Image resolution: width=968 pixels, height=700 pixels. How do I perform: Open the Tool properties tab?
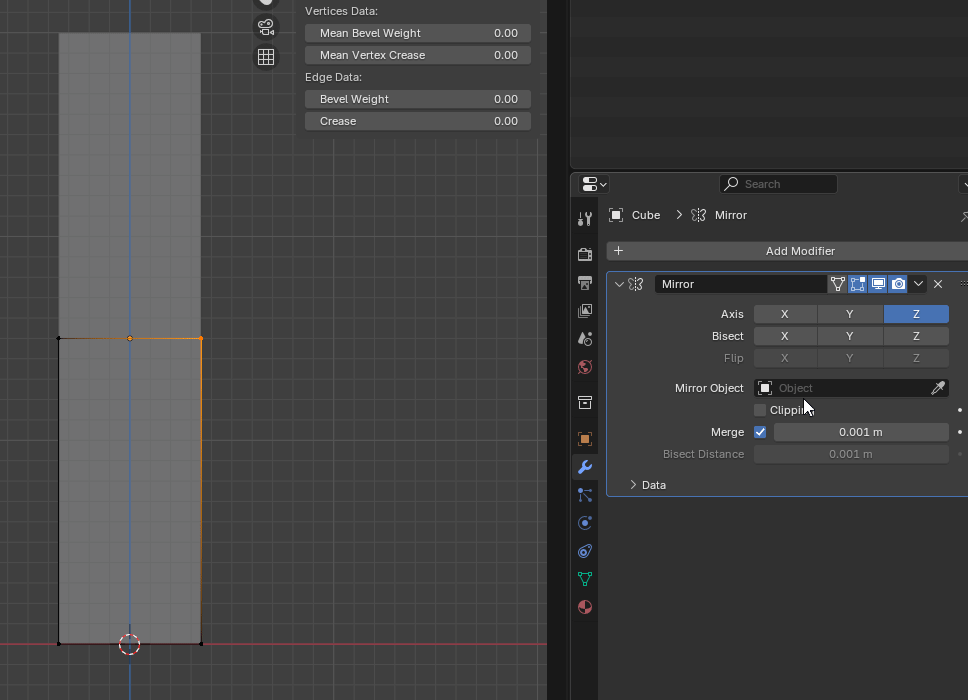[585, 219]
